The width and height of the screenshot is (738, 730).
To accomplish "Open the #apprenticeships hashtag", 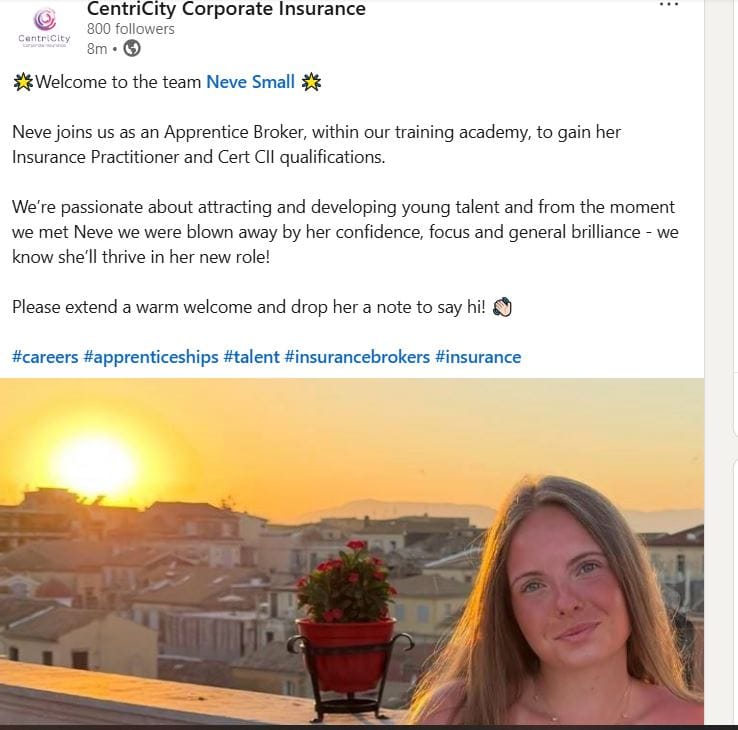I will (151, 357).
